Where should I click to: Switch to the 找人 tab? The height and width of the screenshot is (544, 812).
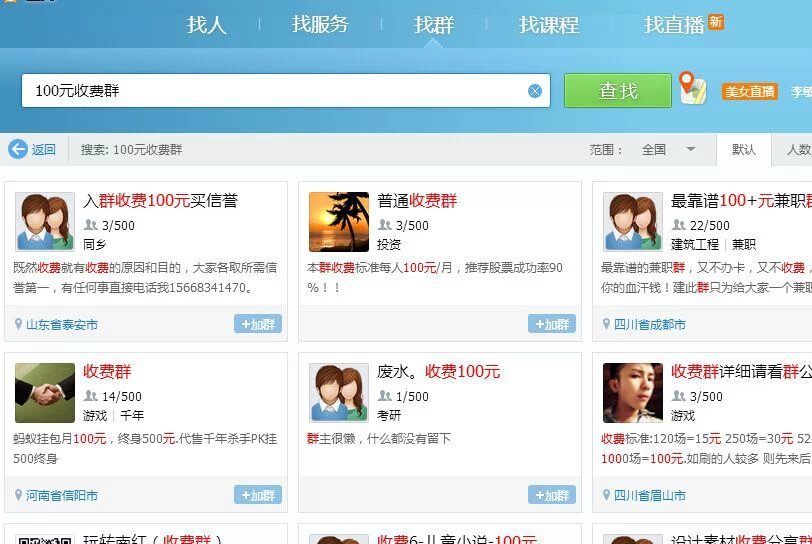point(207,25)
